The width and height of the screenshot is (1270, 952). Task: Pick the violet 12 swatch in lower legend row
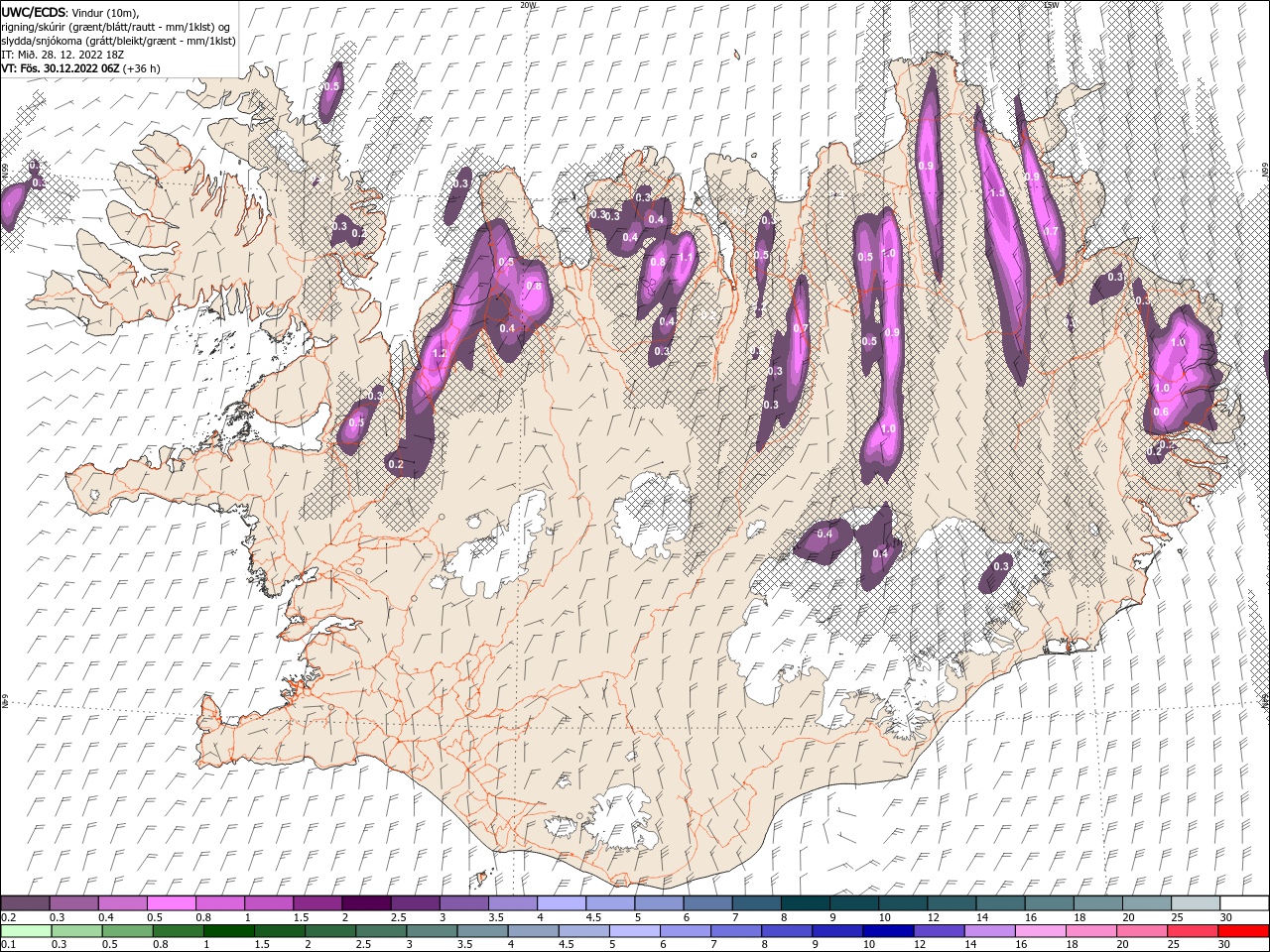pos(939,931)
